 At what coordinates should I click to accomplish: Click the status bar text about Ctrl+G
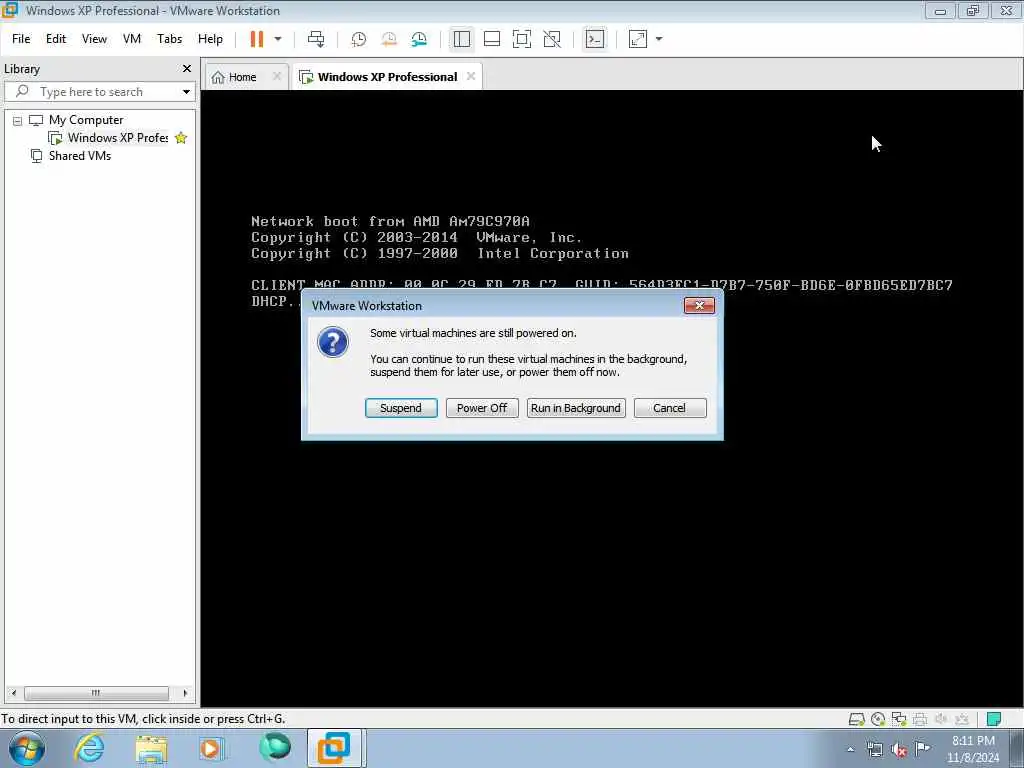143,719
